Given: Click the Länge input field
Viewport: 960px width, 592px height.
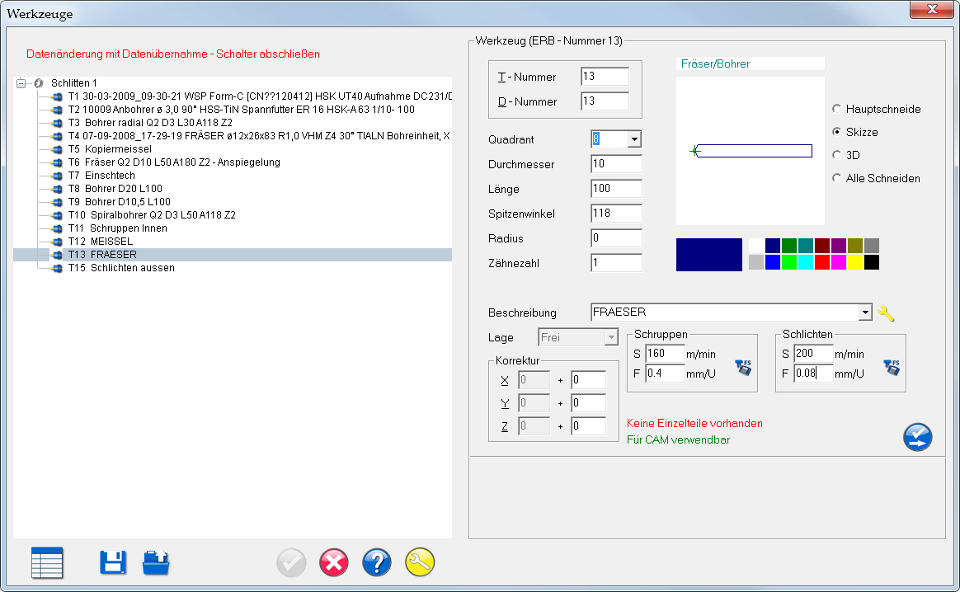Looking at the screenshot, I should coord(617,189).
